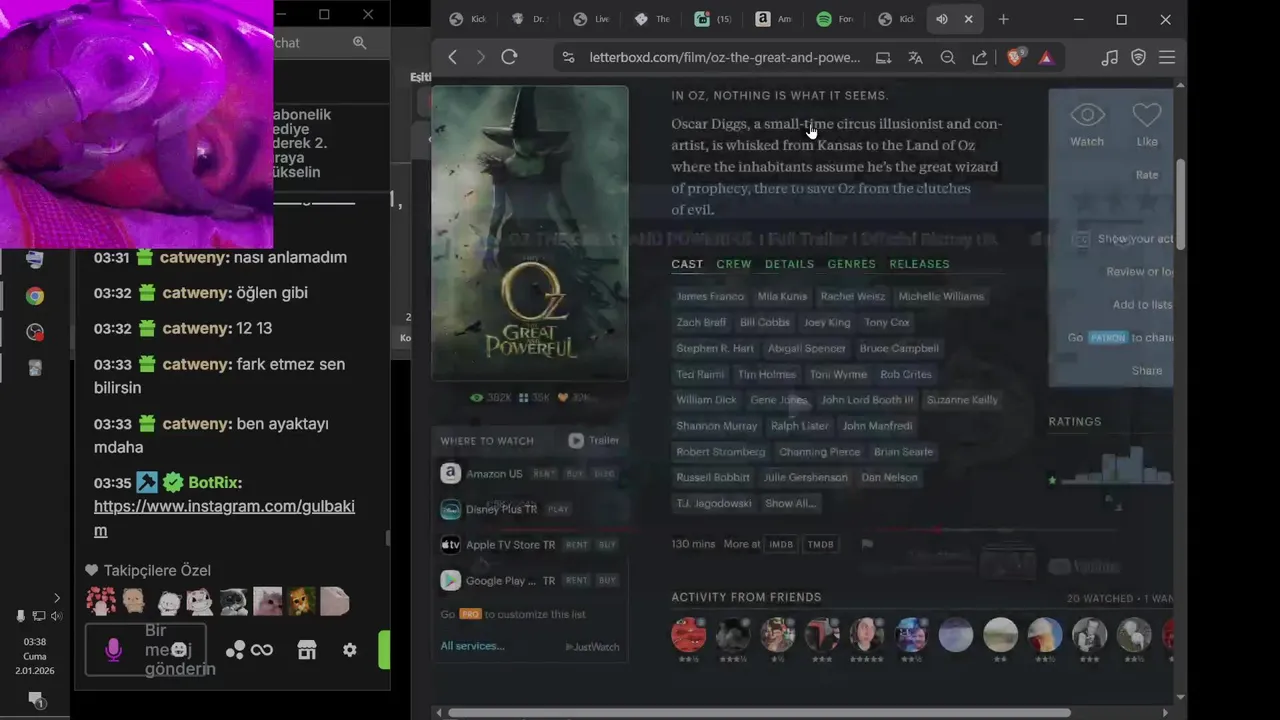Click the zoom magnifier in address bar
This screenshot has width=1280, height=720.
(948, 58)
